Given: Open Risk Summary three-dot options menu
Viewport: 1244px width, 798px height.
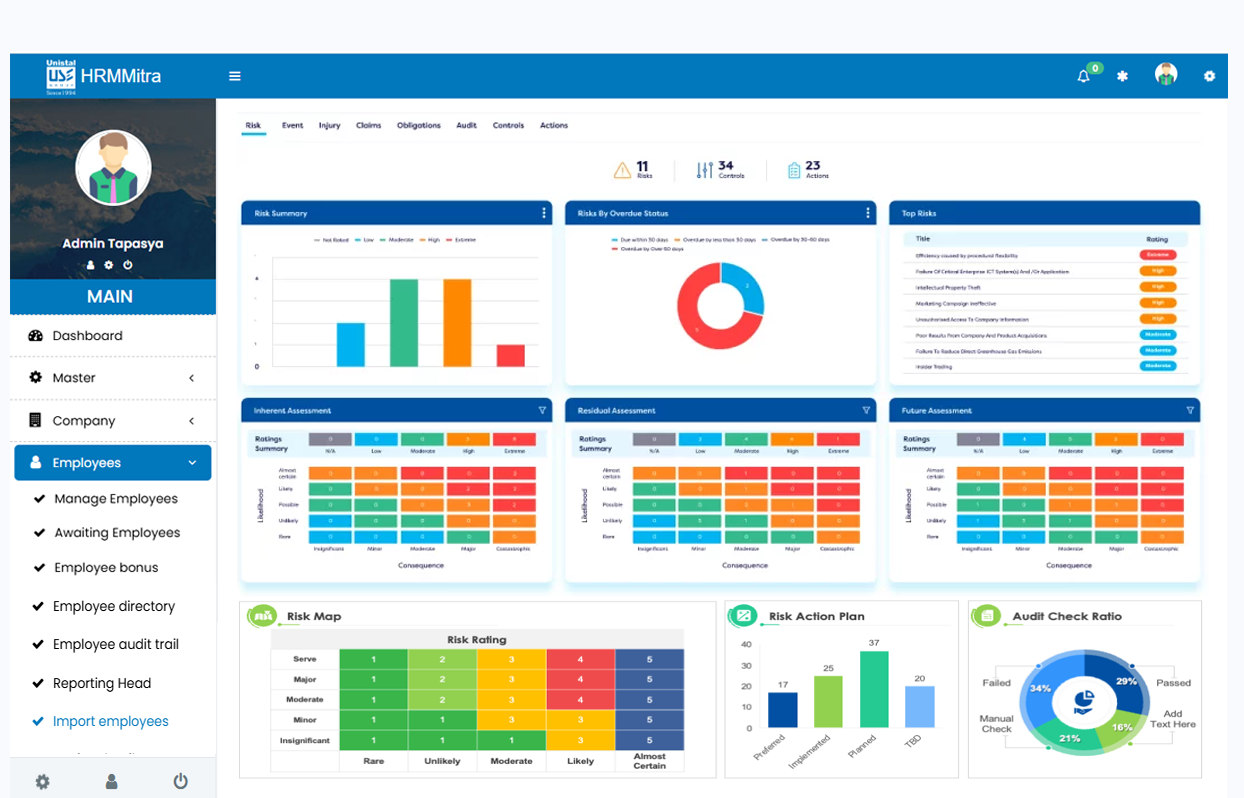Looking at the screenshot, I should coord(544,213).
